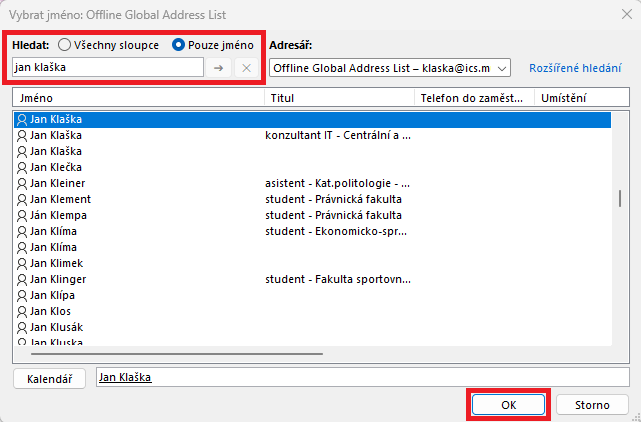Screen dimensions: 641x422
Task: Click contact icon next to Jan Klinger
Action: click(x=22, y=280)
